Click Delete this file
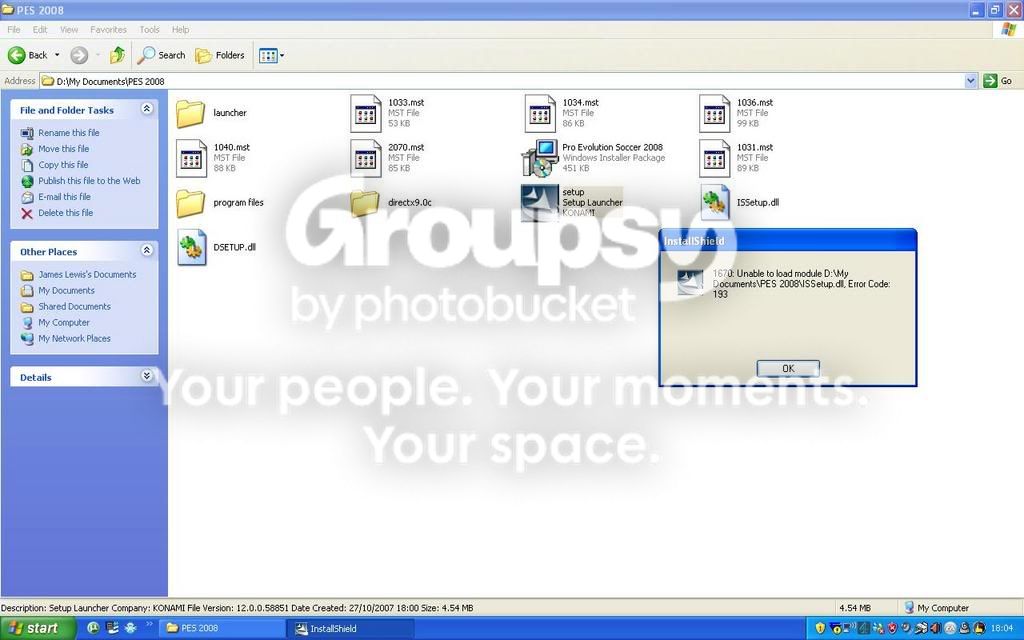1024x640 pixels. (x=65, y=213)
